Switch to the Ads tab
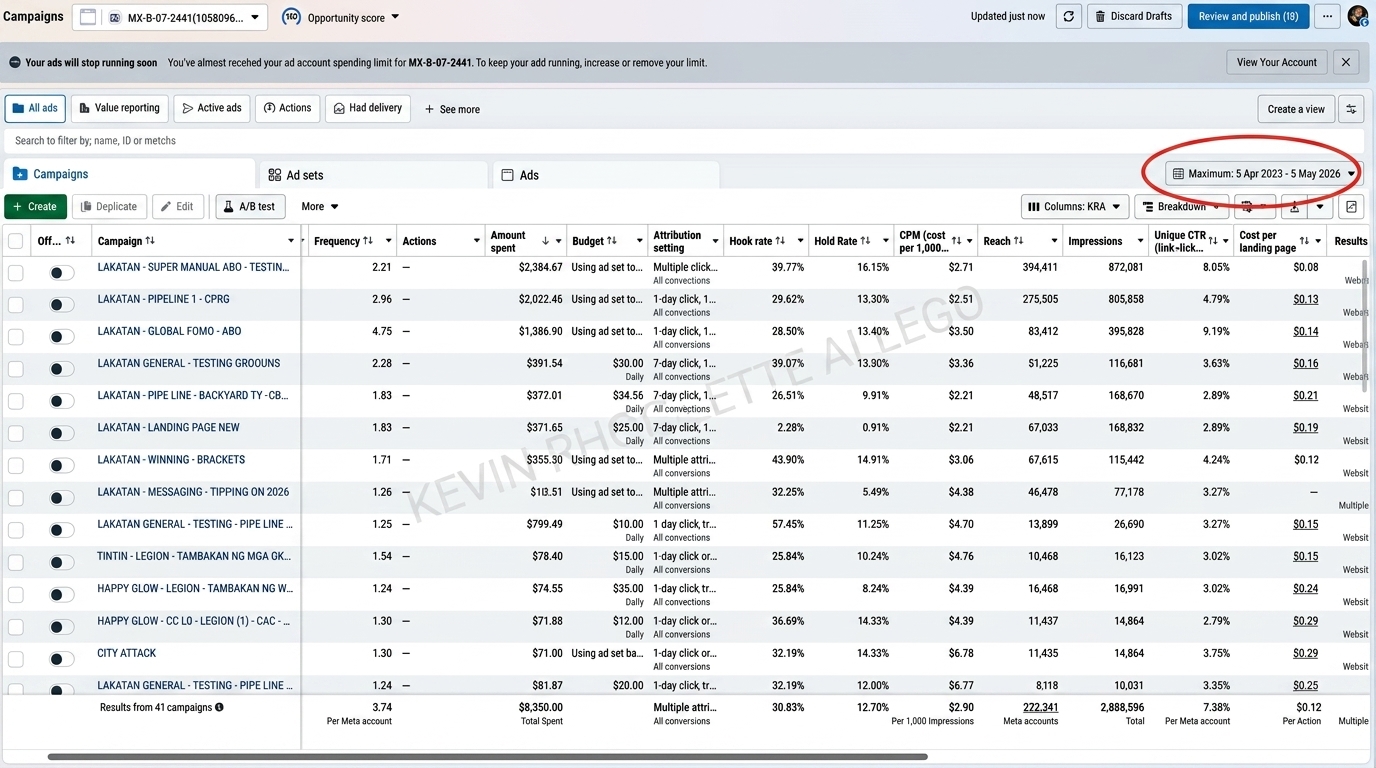 tap(606, 175)
